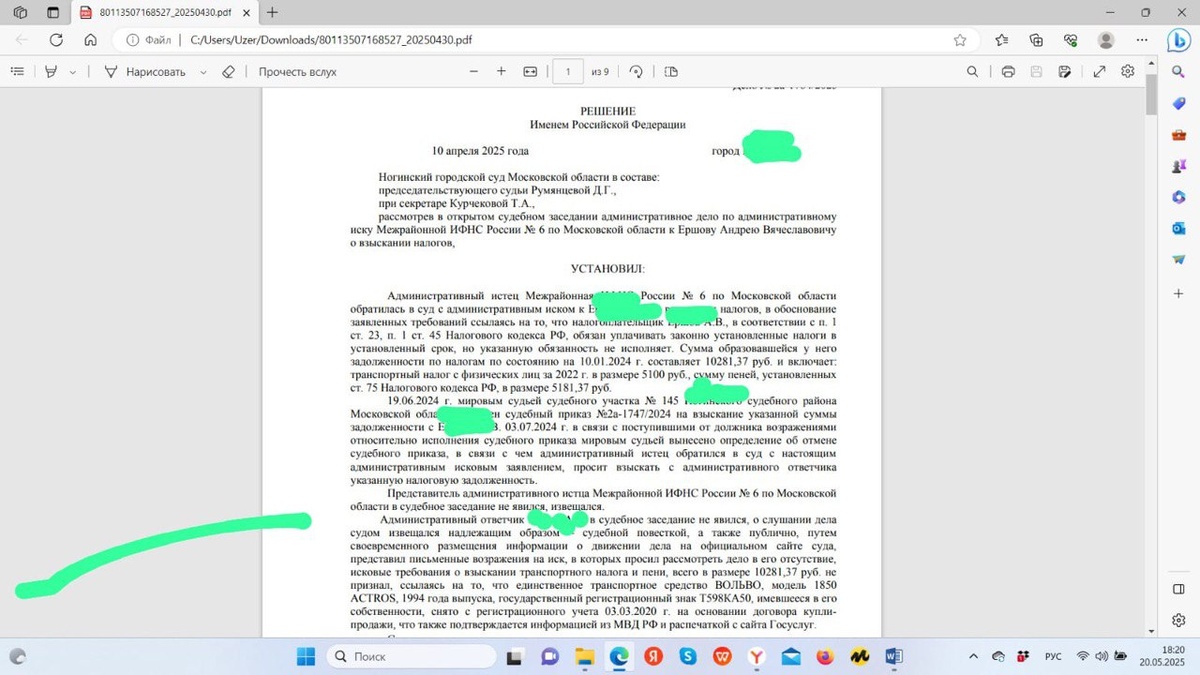
Task: Open PDF viewer settings gear
Action: pyautogui.click(x=1128, y=72)
